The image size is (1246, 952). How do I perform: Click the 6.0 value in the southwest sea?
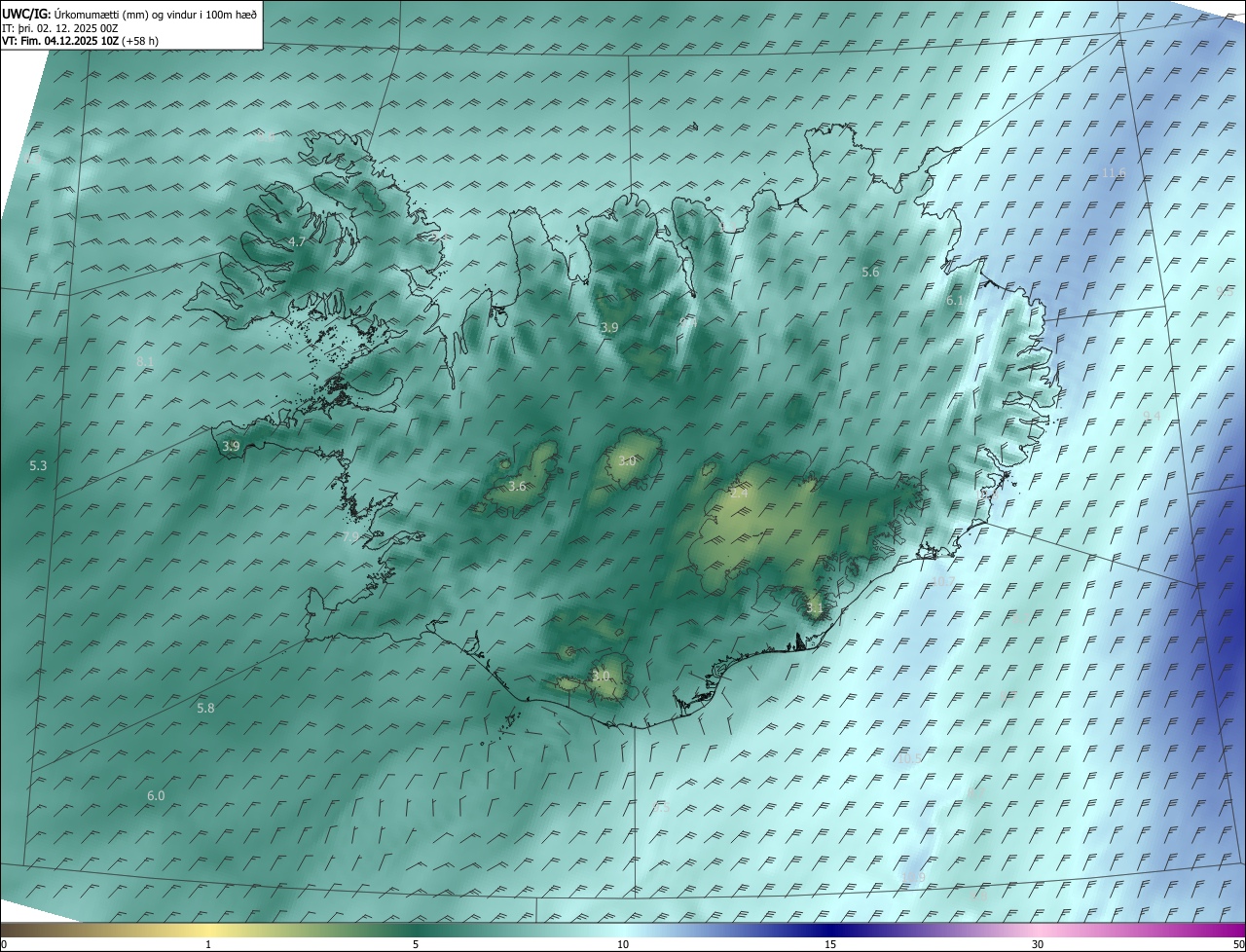[156, 795]
